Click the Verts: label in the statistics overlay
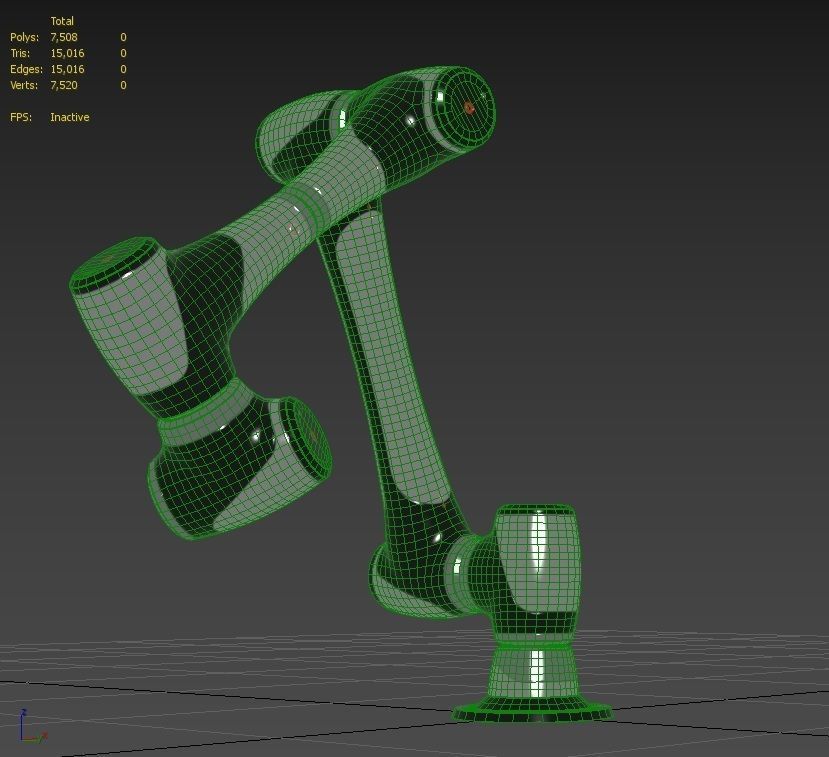829x757 pixels. coord(24,85)
